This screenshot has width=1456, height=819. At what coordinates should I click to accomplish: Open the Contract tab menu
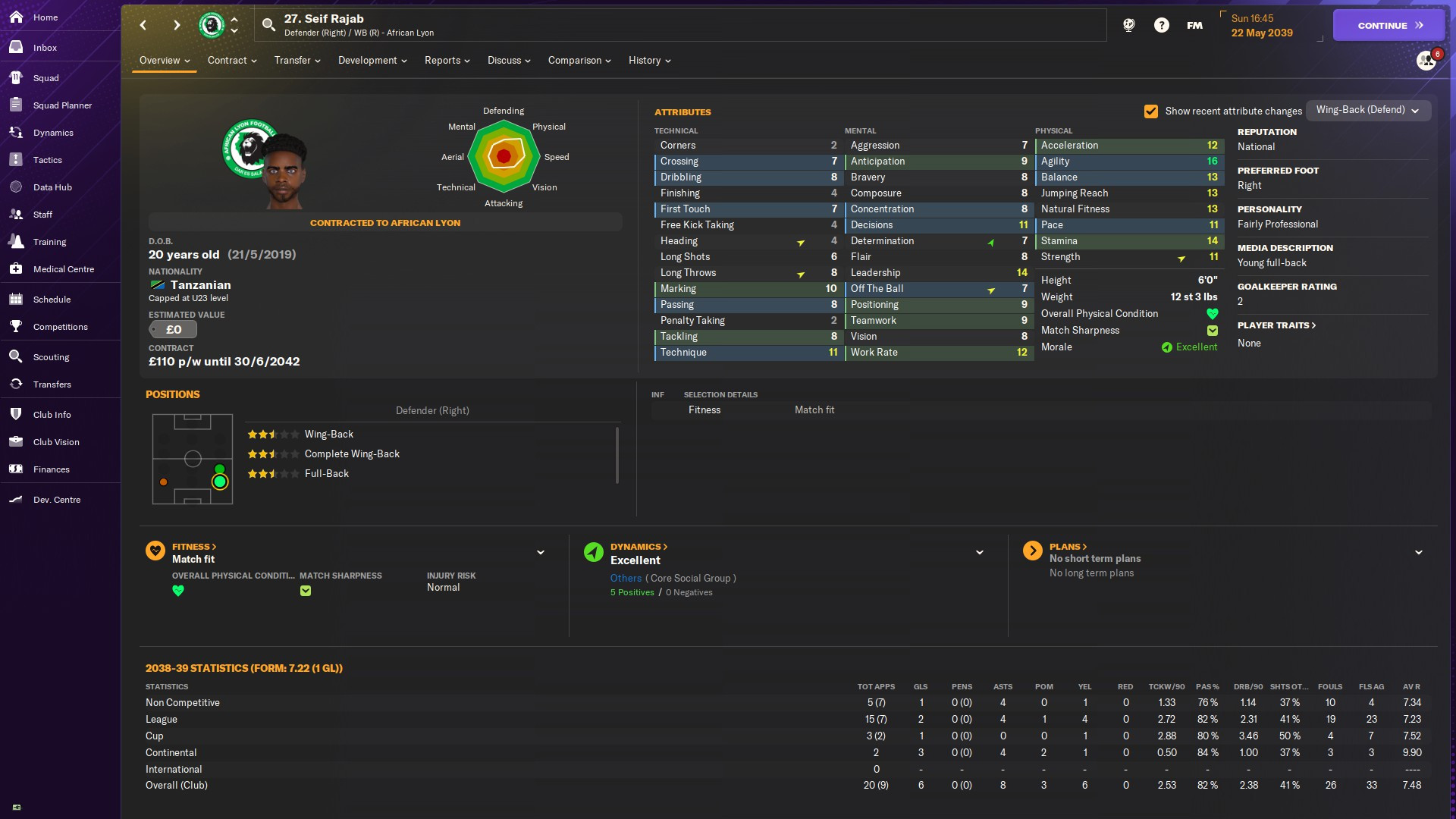click(231, 61)
